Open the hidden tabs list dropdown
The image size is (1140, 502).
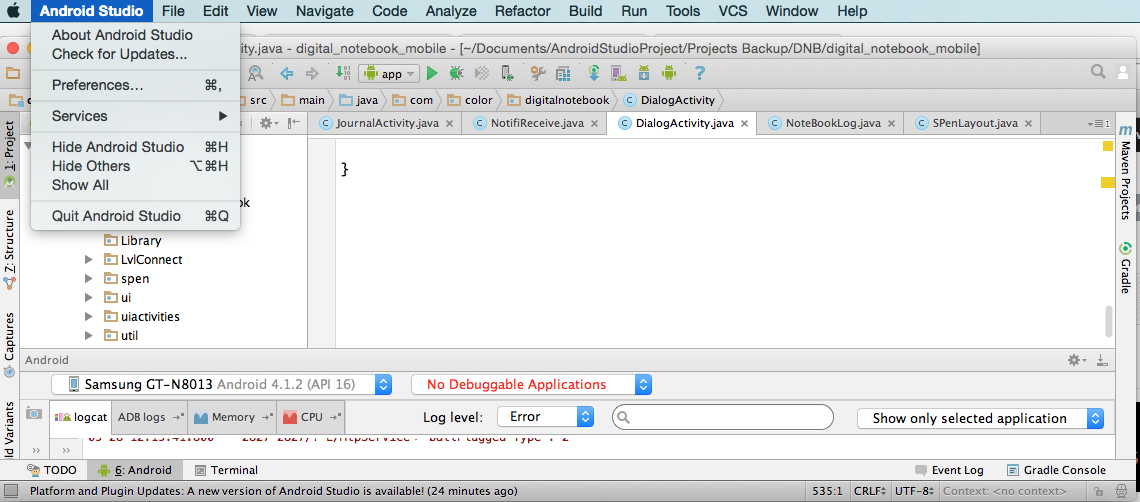[1101, 124]
